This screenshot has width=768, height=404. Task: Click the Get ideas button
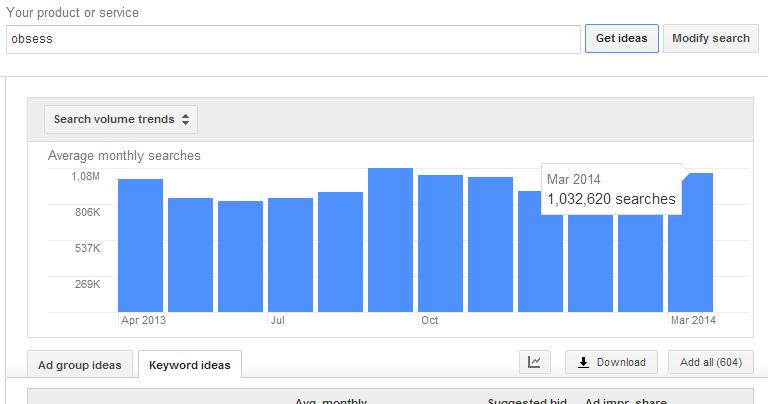click(x=622, y=38)
